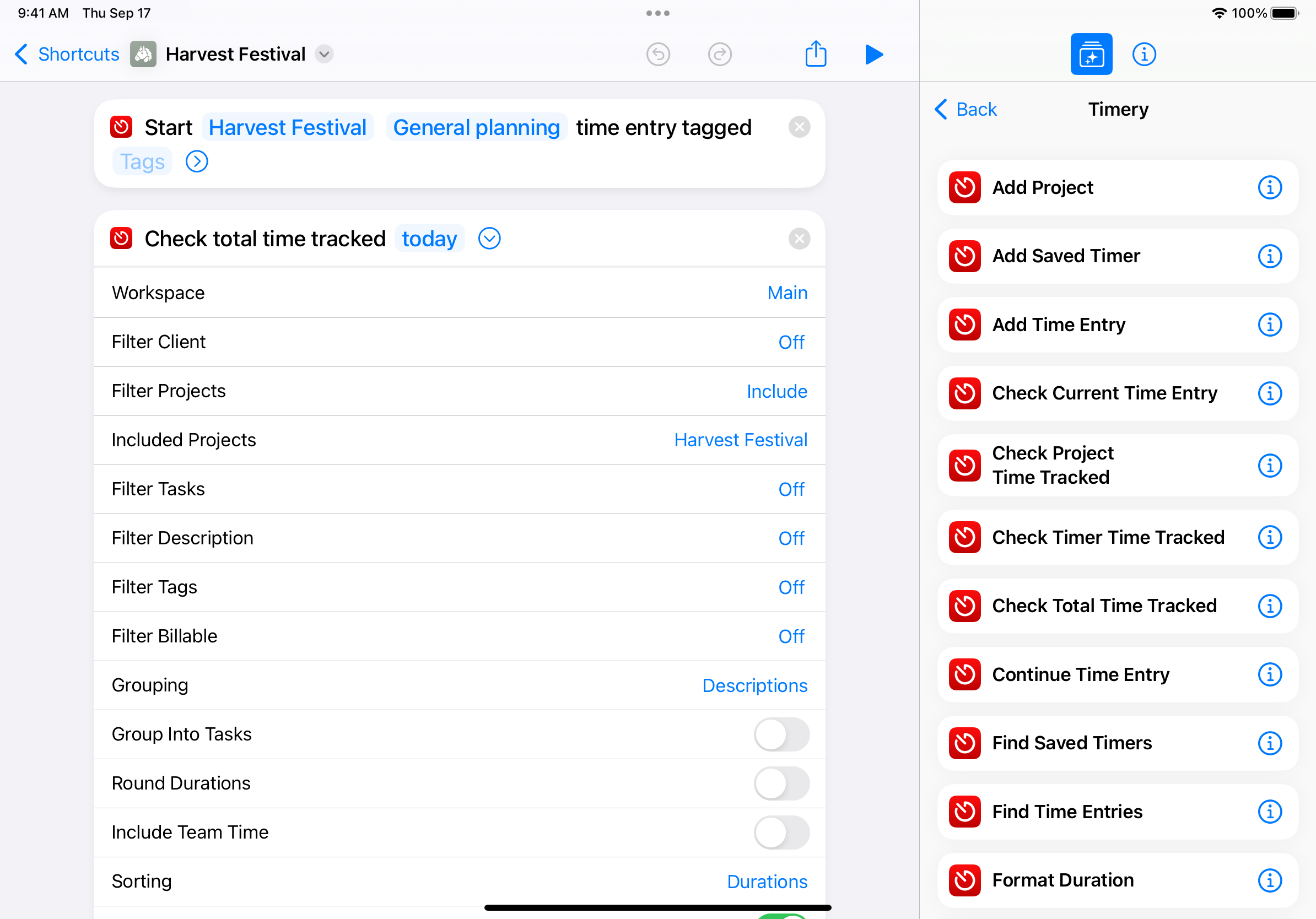Select Included Projects Harvest Festival value

click(741, 440)
